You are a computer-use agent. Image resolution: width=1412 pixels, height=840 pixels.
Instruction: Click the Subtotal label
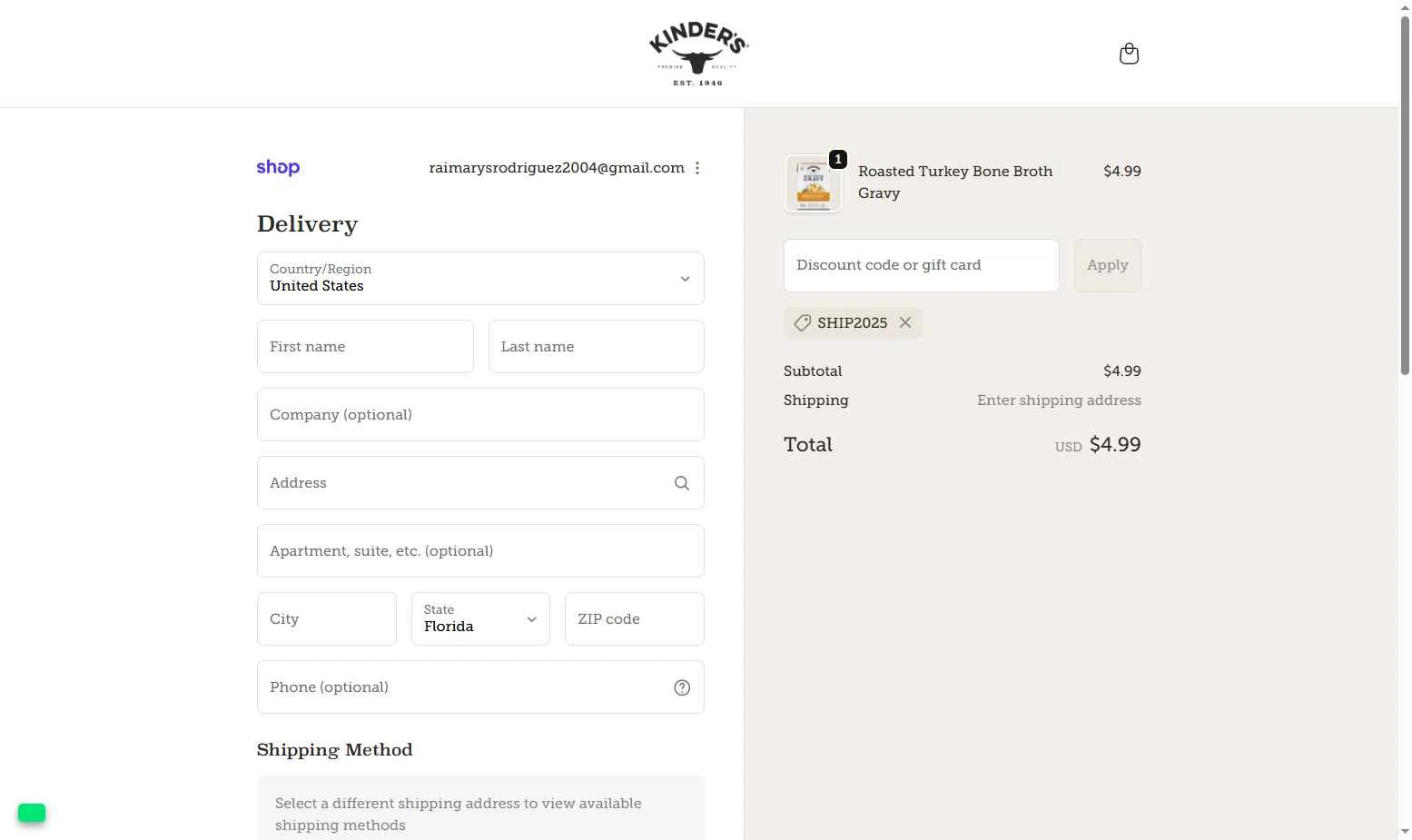[x=813, y=371]
